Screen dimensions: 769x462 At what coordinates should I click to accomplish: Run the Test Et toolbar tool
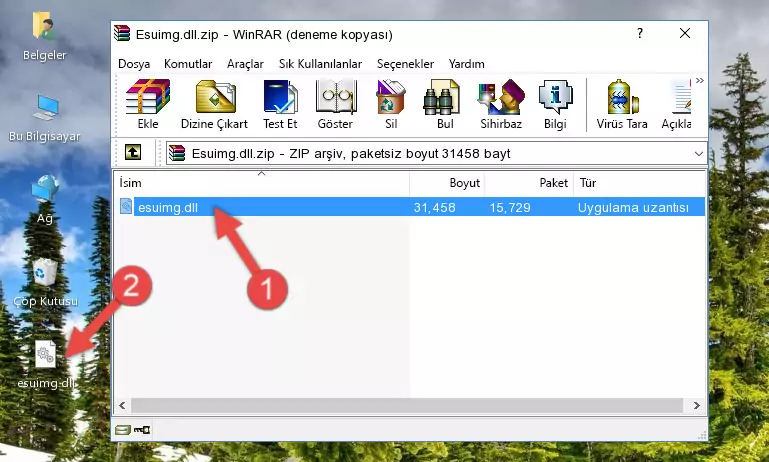click(x=280, y=104)
